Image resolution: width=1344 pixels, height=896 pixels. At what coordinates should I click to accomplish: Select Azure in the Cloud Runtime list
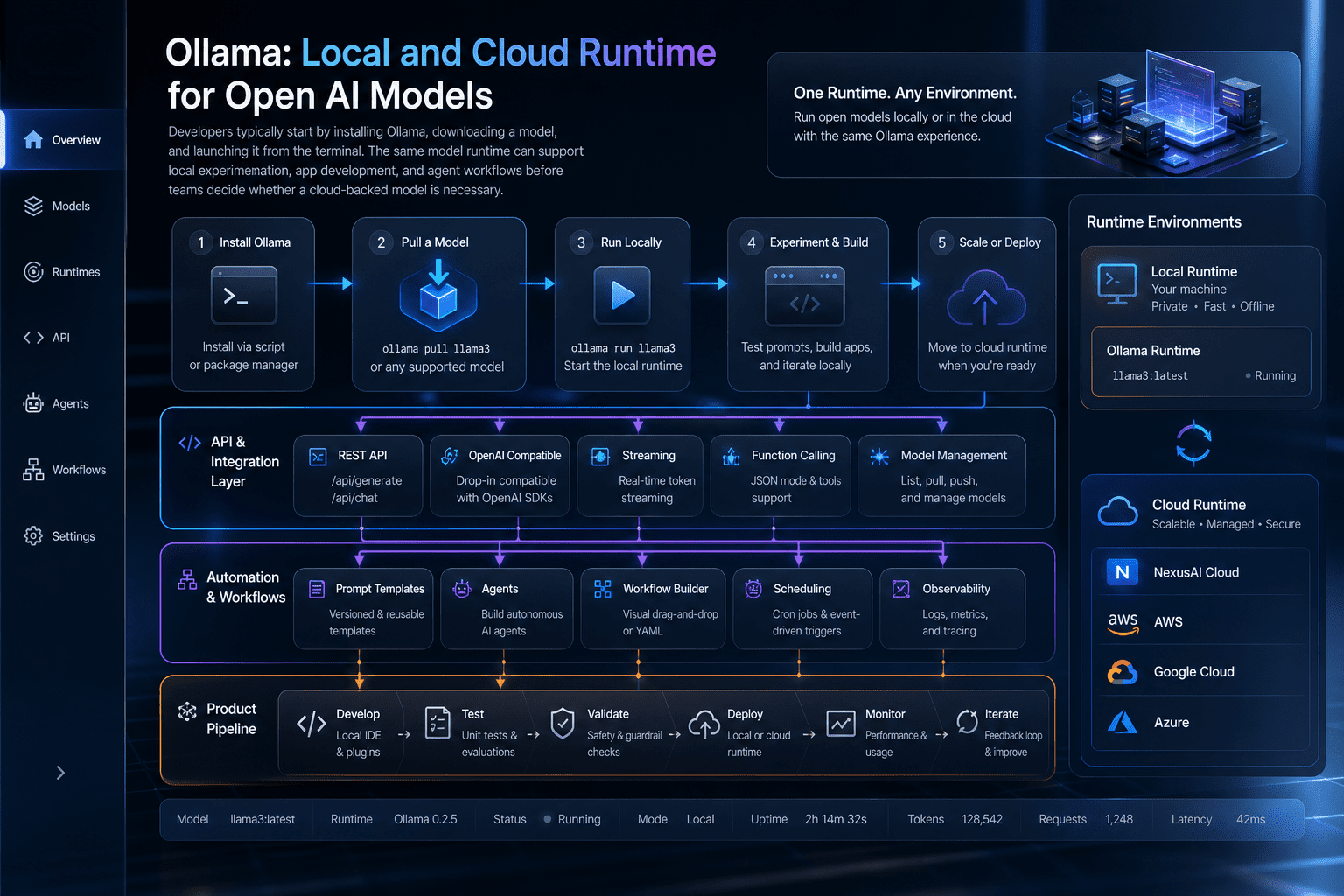pyautogui.click(x=1200, y=722)
